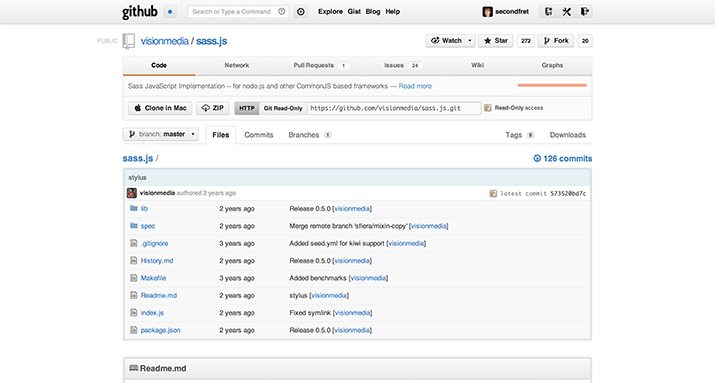Open the Explore menu
The height and width of the screenshot is (383, 715).
coord(330,12)
